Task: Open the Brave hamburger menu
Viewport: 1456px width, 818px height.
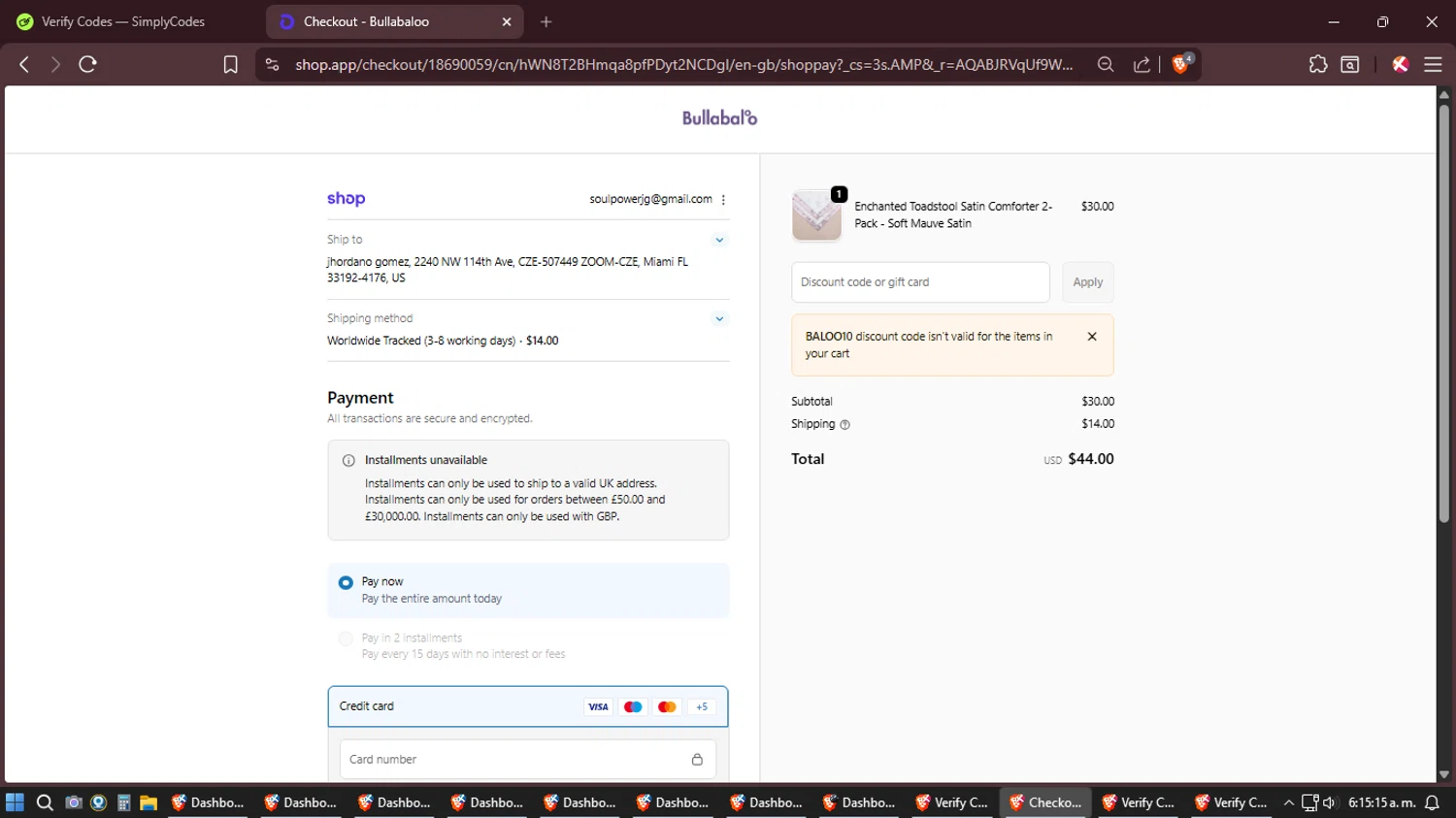Action: pos(1433,64)
